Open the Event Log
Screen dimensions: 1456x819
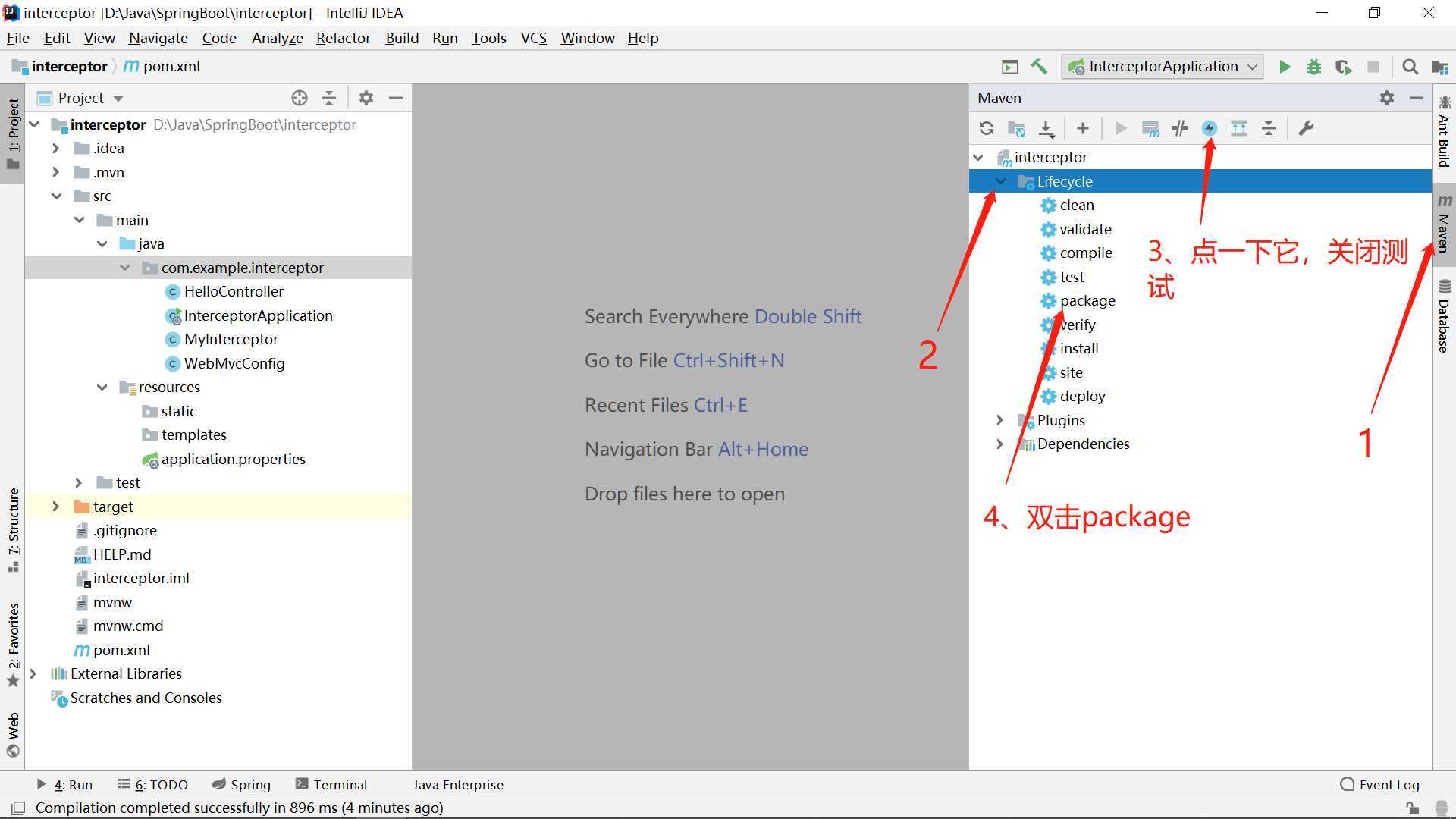[x=1380, y=784]
